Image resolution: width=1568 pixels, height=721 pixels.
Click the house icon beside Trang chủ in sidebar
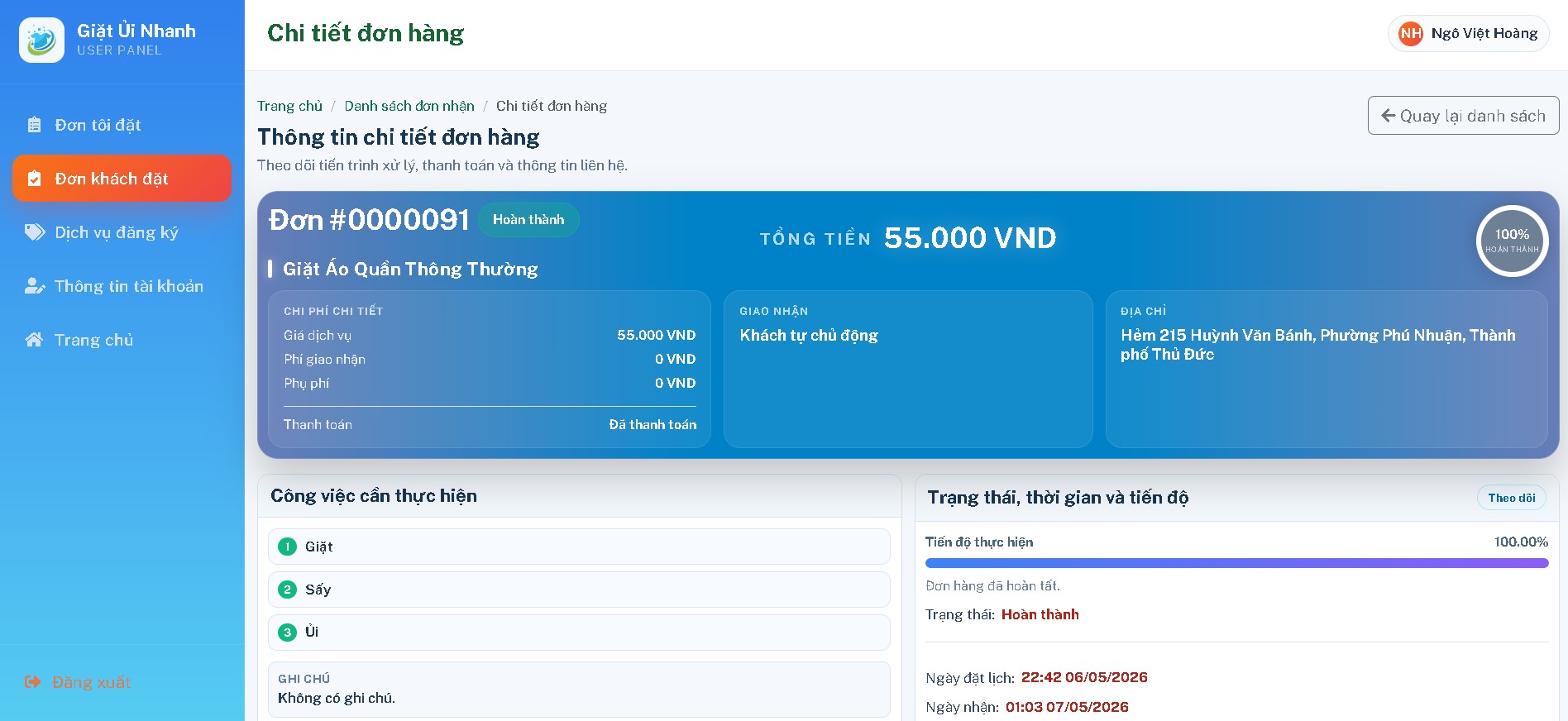click(x=34, y=340)
